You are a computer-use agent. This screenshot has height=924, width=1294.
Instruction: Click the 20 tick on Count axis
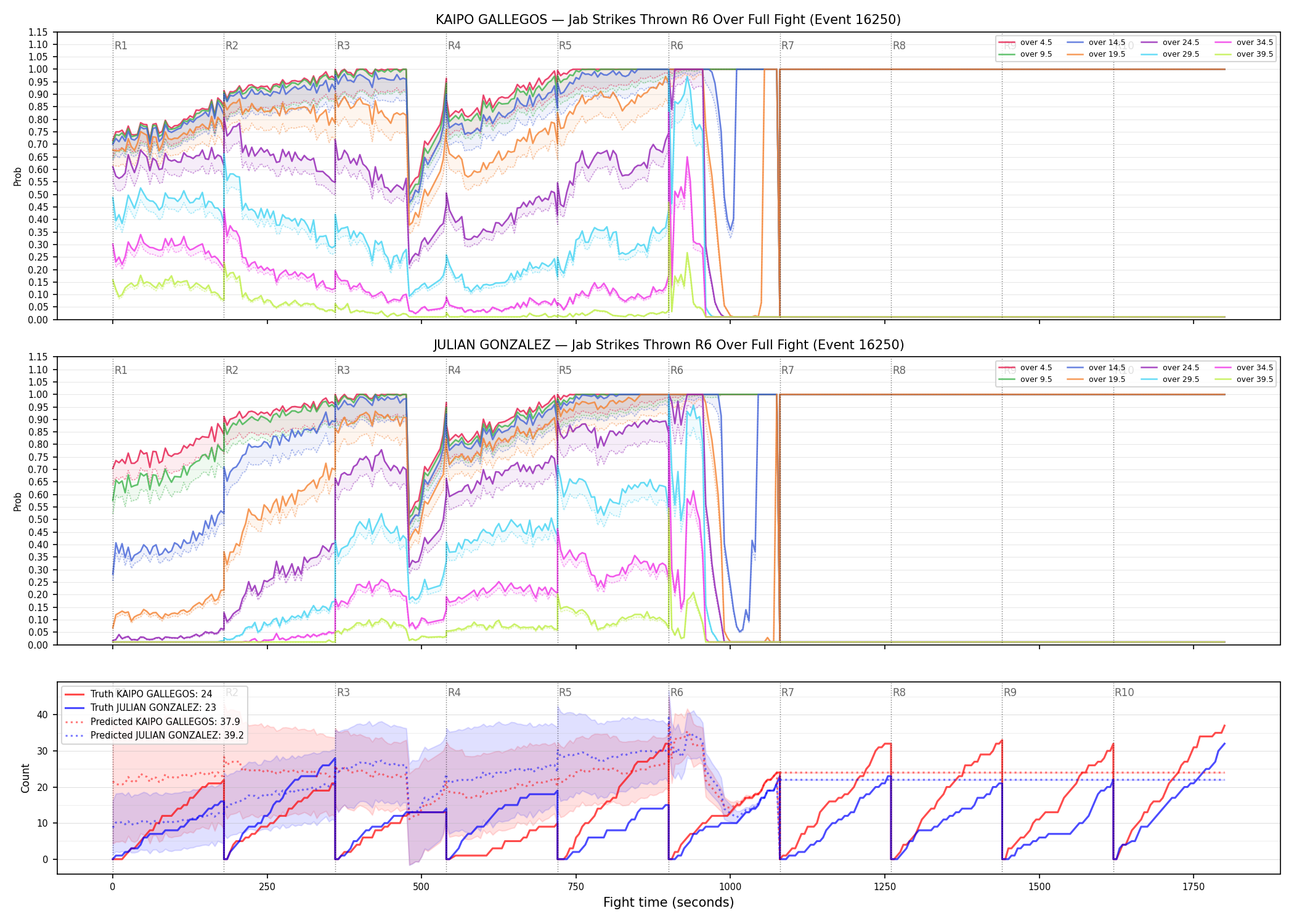42,787
